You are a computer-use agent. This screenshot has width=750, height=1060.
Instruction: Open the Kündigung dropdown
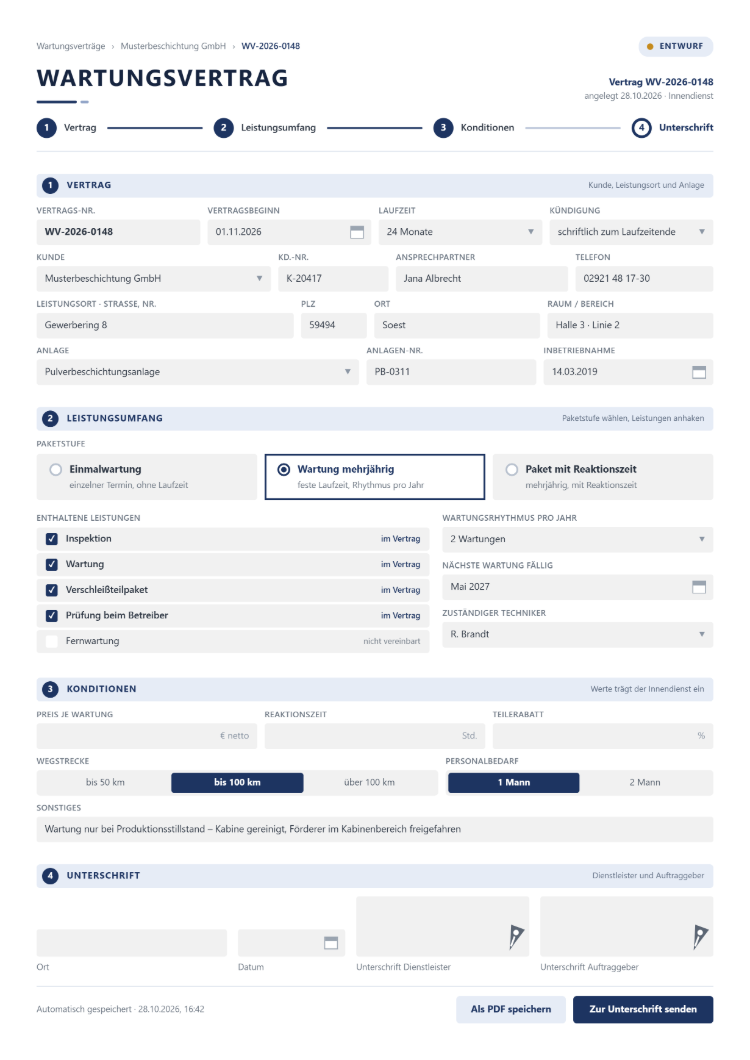[631, 232]
